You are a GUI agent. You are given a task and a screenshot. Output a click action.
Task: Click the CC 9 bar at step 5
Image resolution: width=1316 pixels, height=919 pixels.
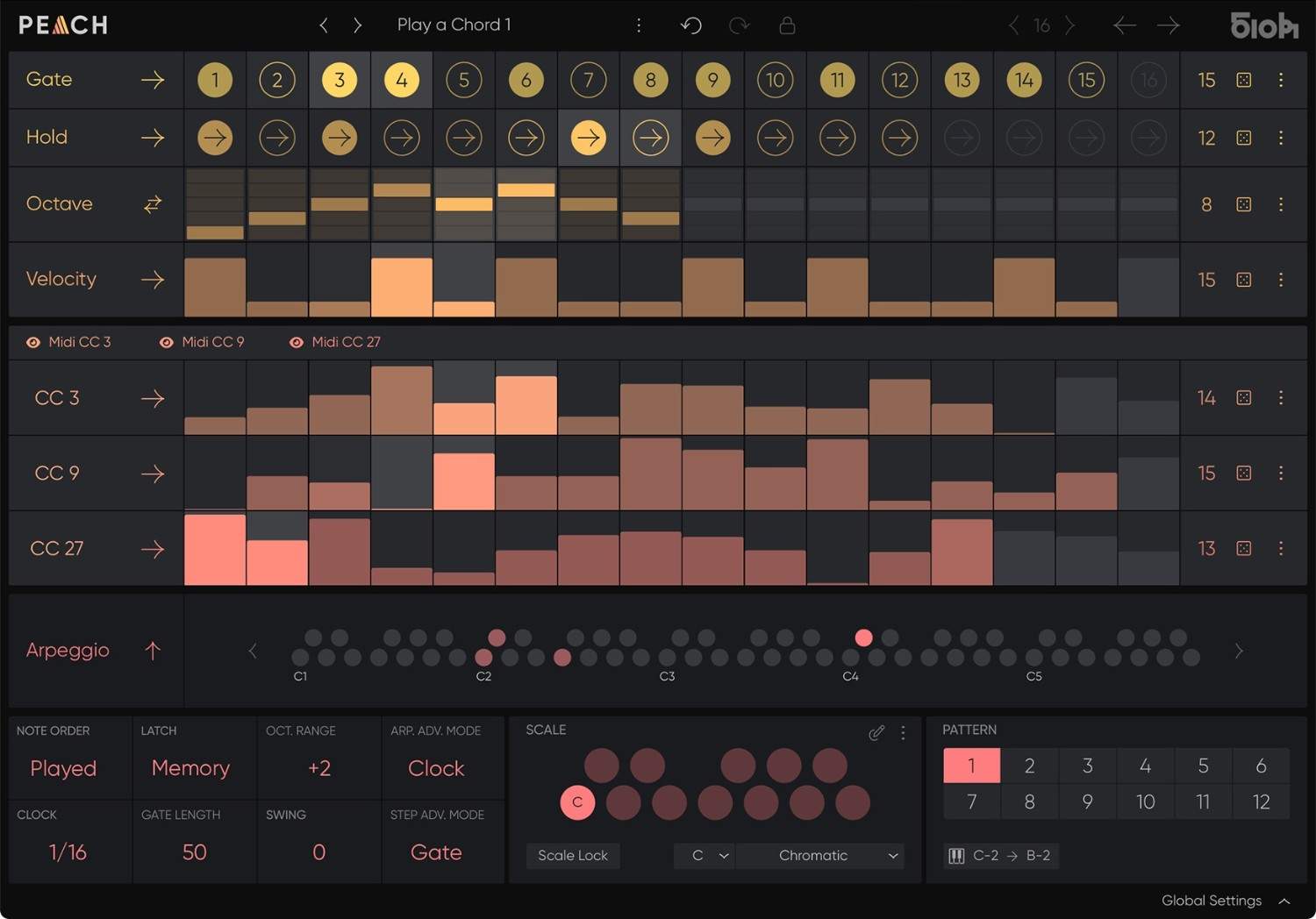(x=464, y=481)
